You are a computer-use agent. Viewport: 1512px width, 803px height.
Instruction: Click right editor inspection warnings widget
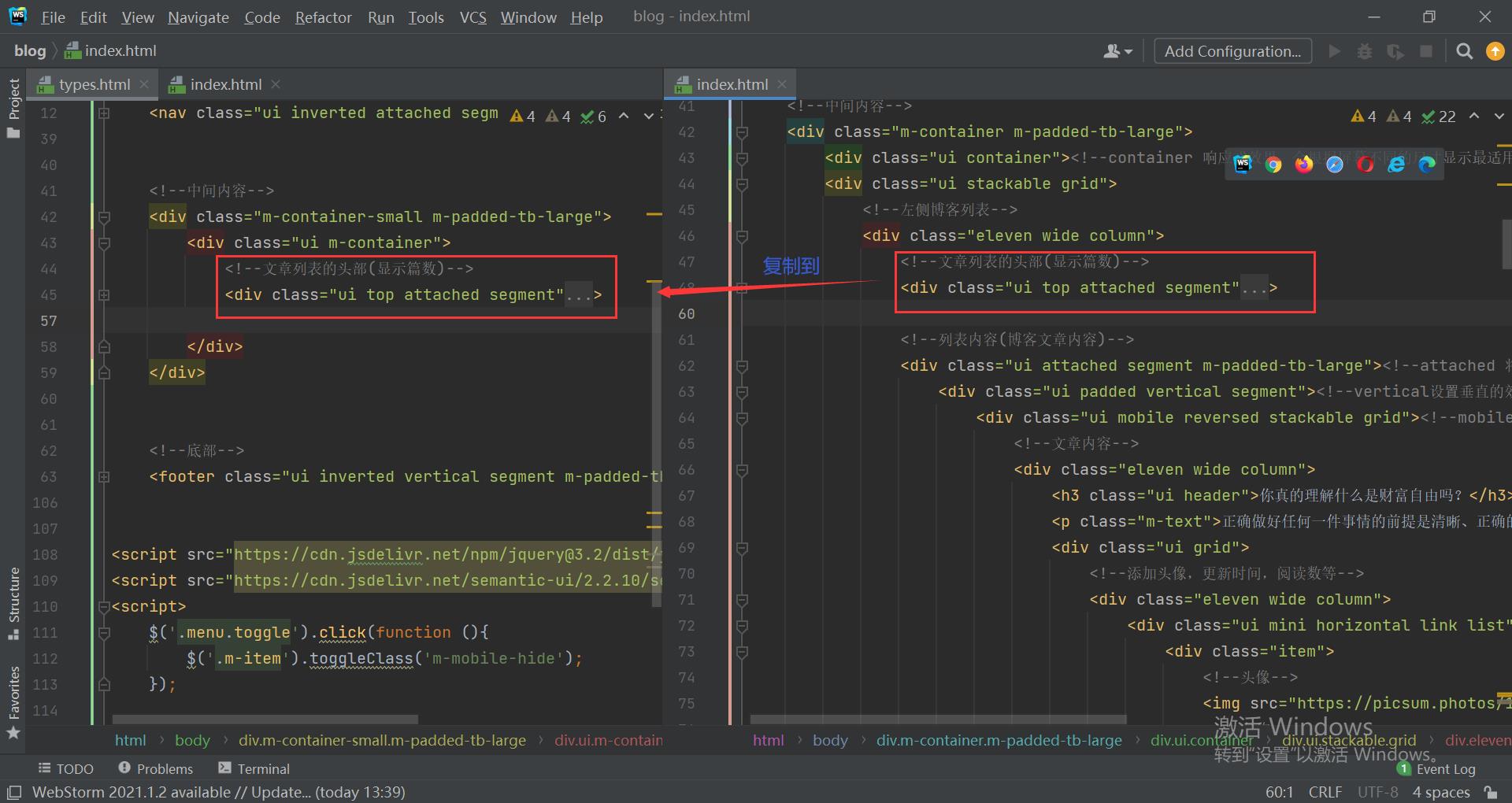coord(1403,117)
